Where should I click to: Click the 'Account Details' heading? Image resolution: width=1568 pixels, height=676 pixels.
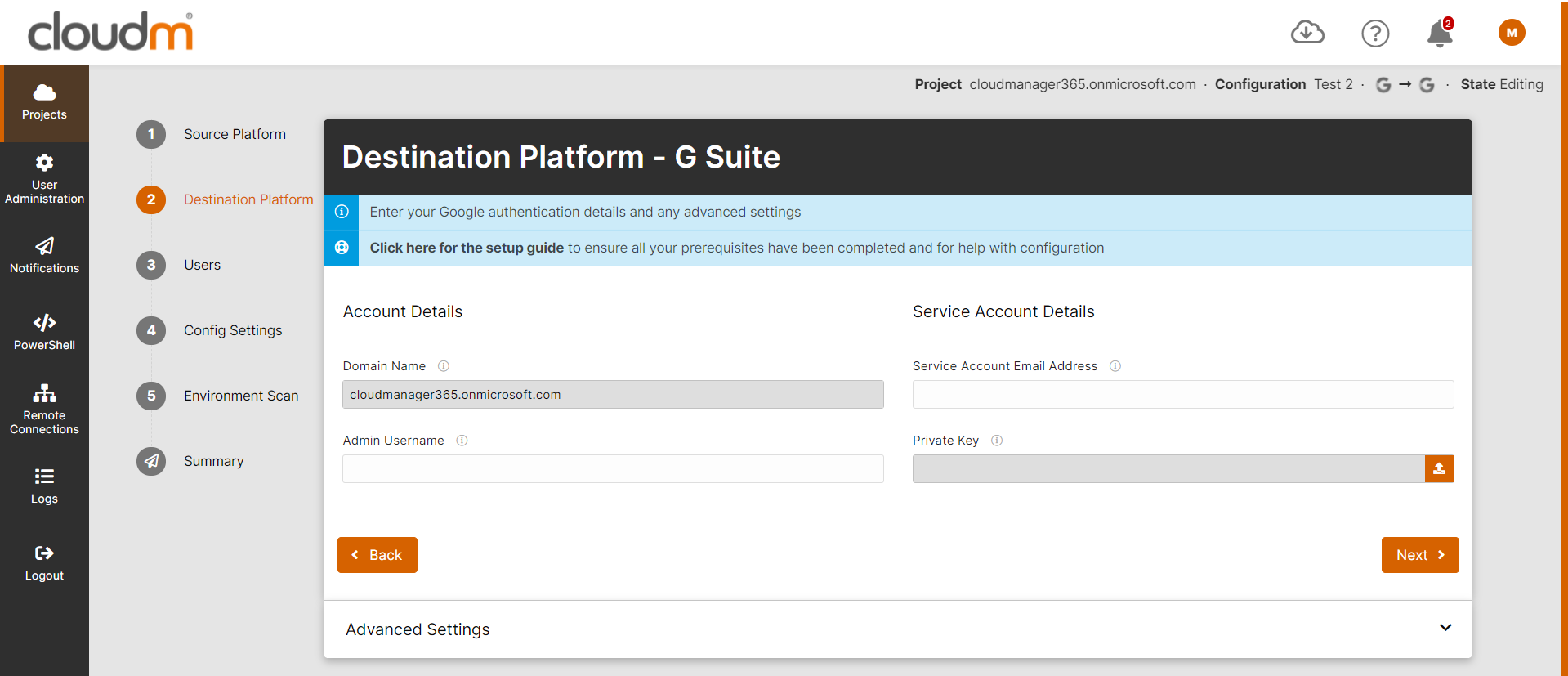[403, 311]
